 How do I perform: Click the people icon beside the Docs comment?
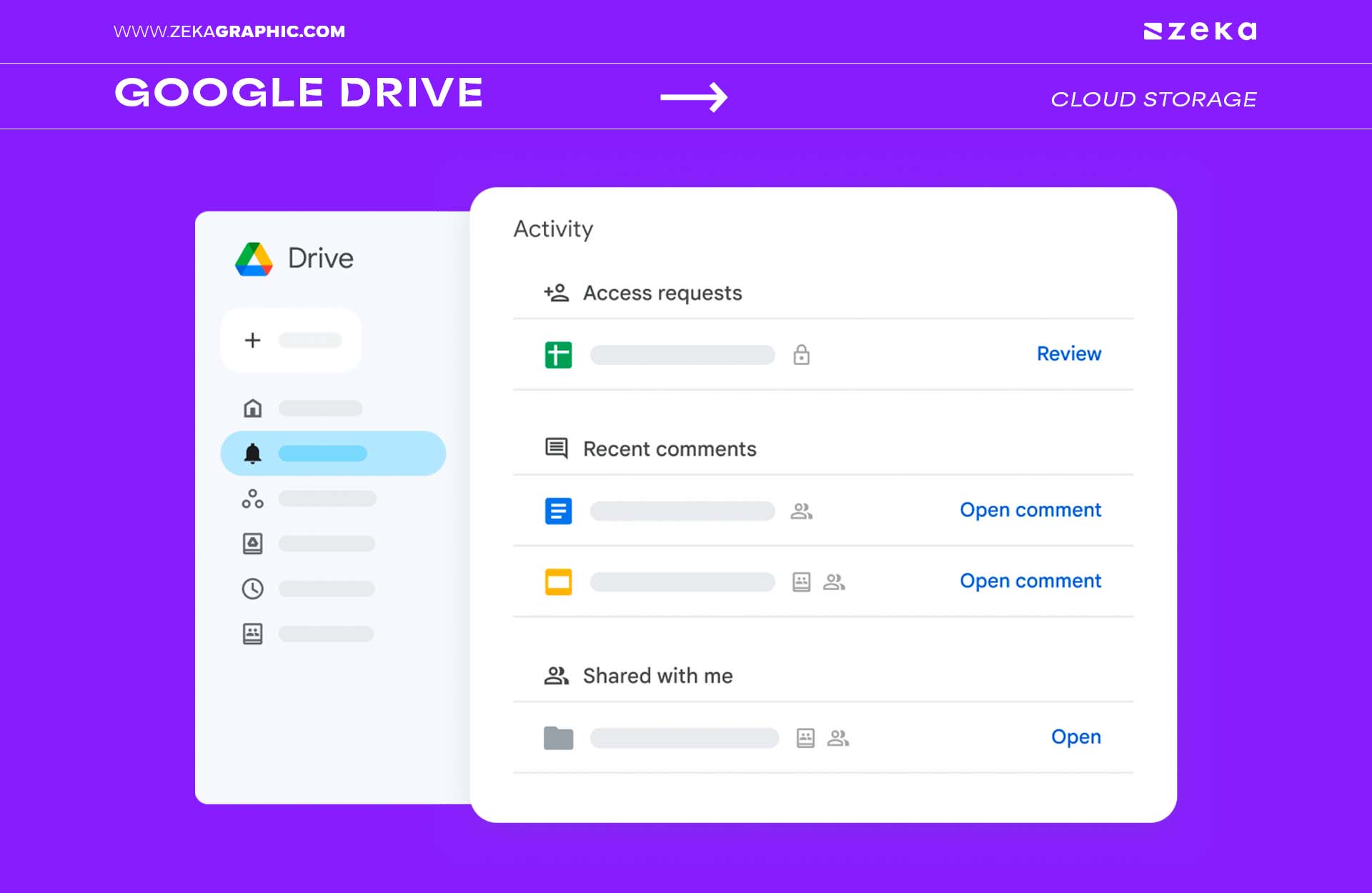click(x=802, y=511)
